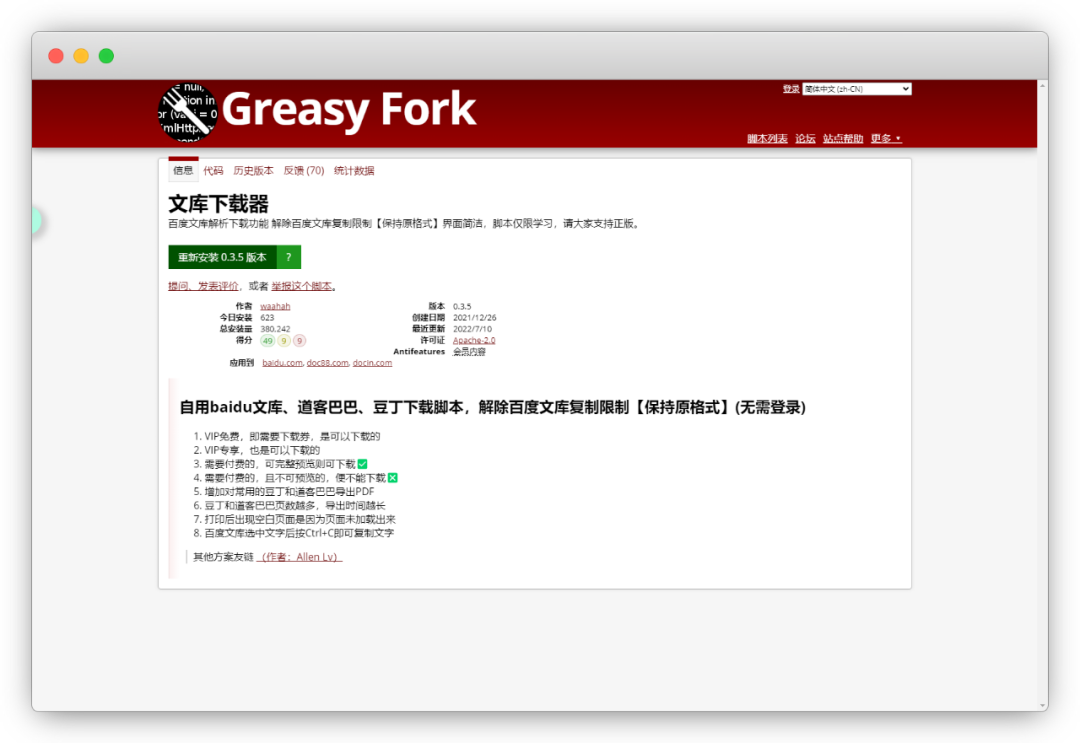
Task: View the 统计数据 tab
Action: [x=354, y=171]
